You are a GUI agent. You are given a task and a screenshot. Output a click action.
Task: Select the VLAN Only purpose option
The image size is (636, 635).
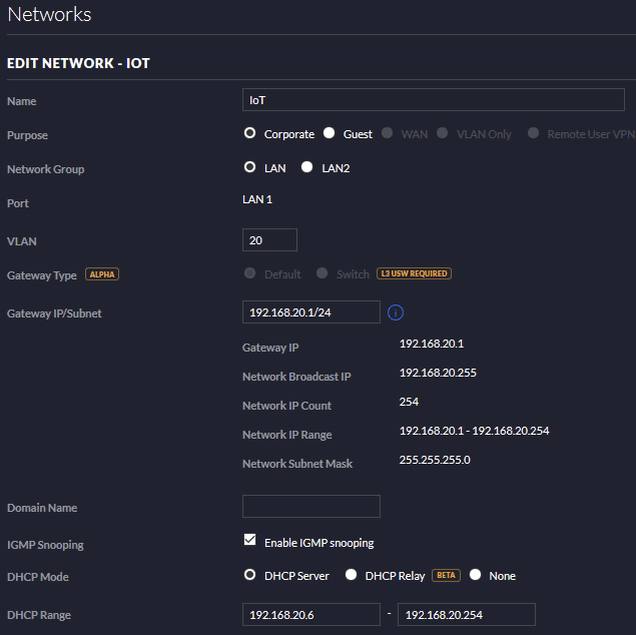coord(442,134)
